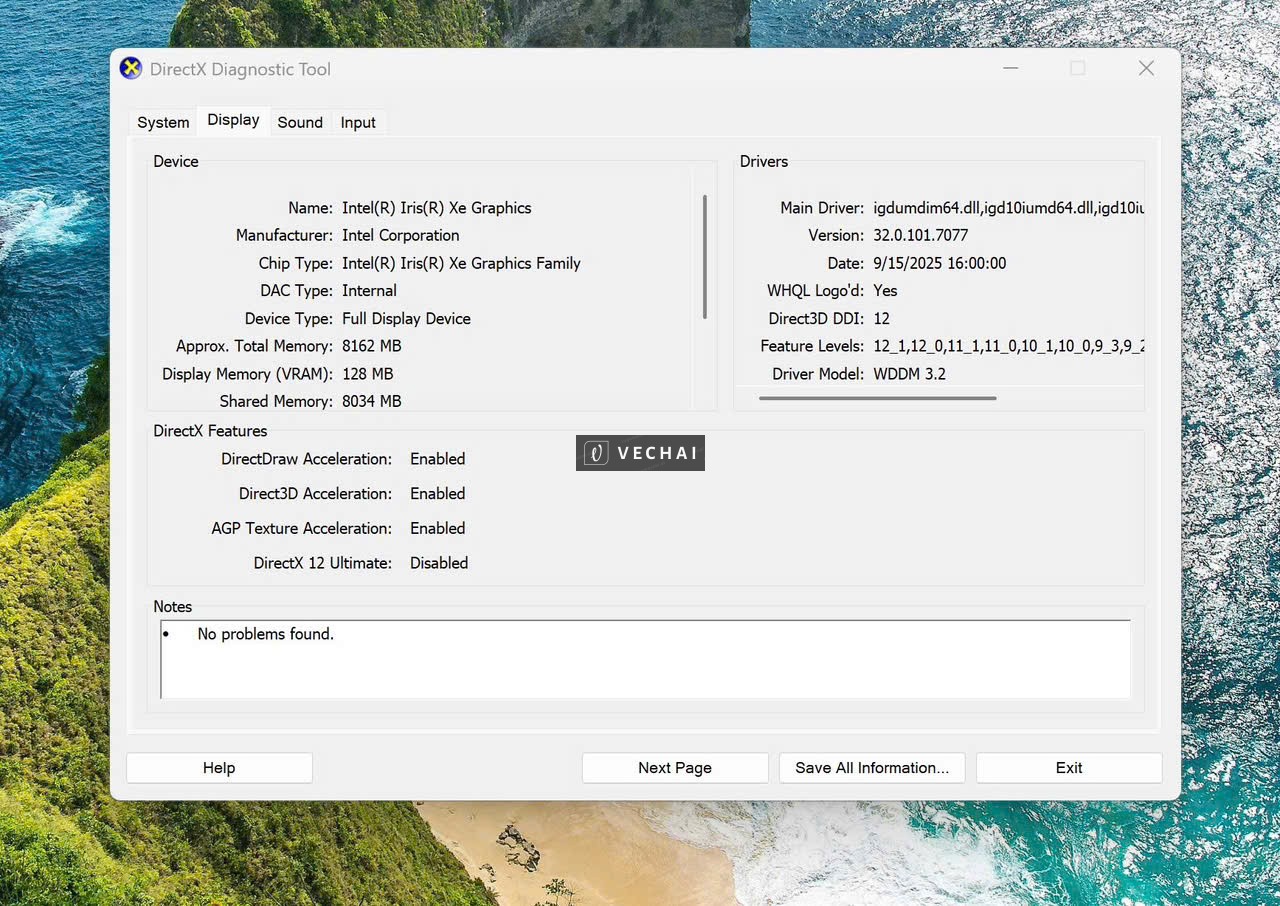1280x906 pixels.
Task: Open the Sound tab
Action: 300,122
